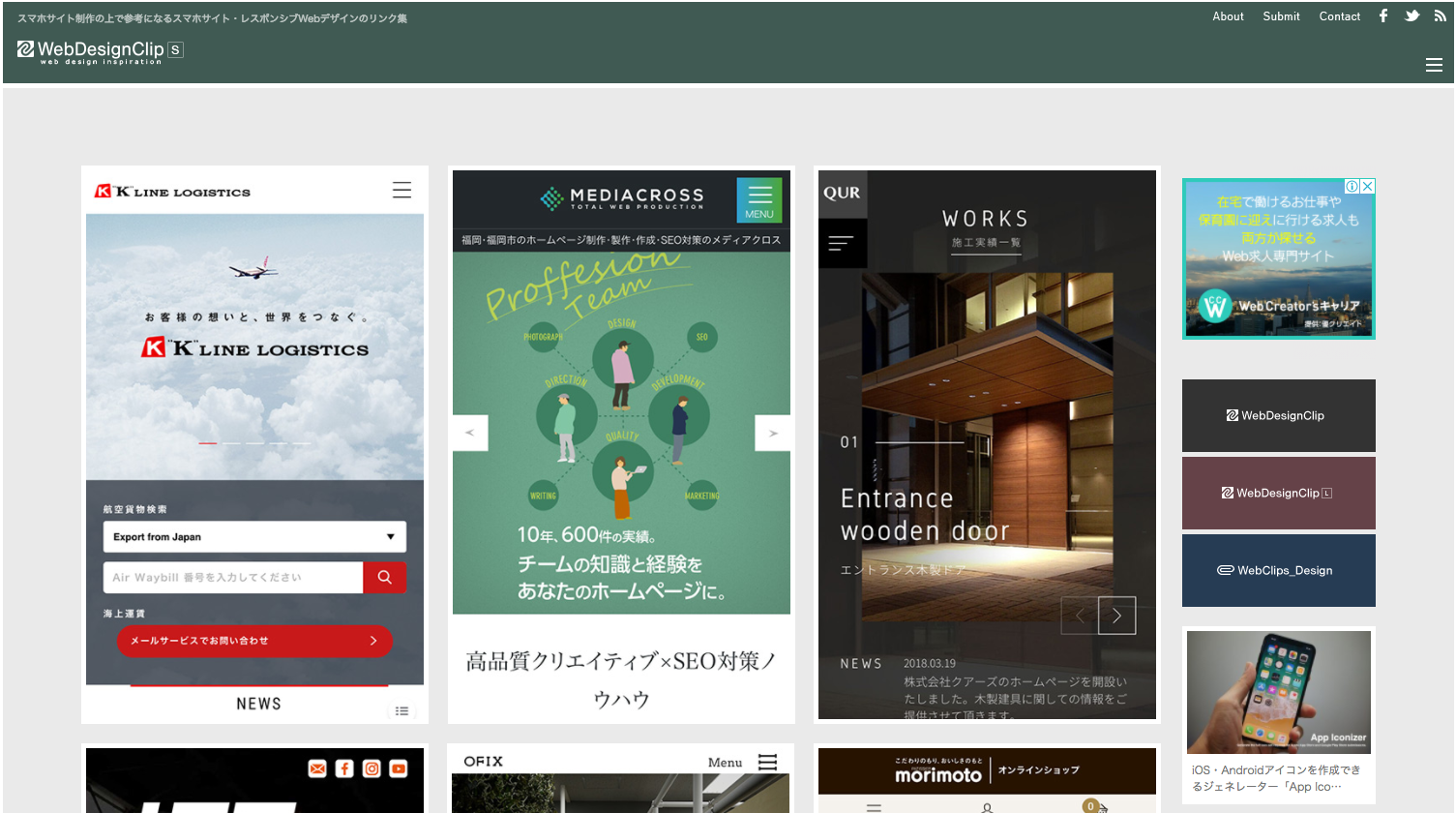Open the site hamburger menu in the header
The width and height of the screenshot is (1456, 813).
1434,65
